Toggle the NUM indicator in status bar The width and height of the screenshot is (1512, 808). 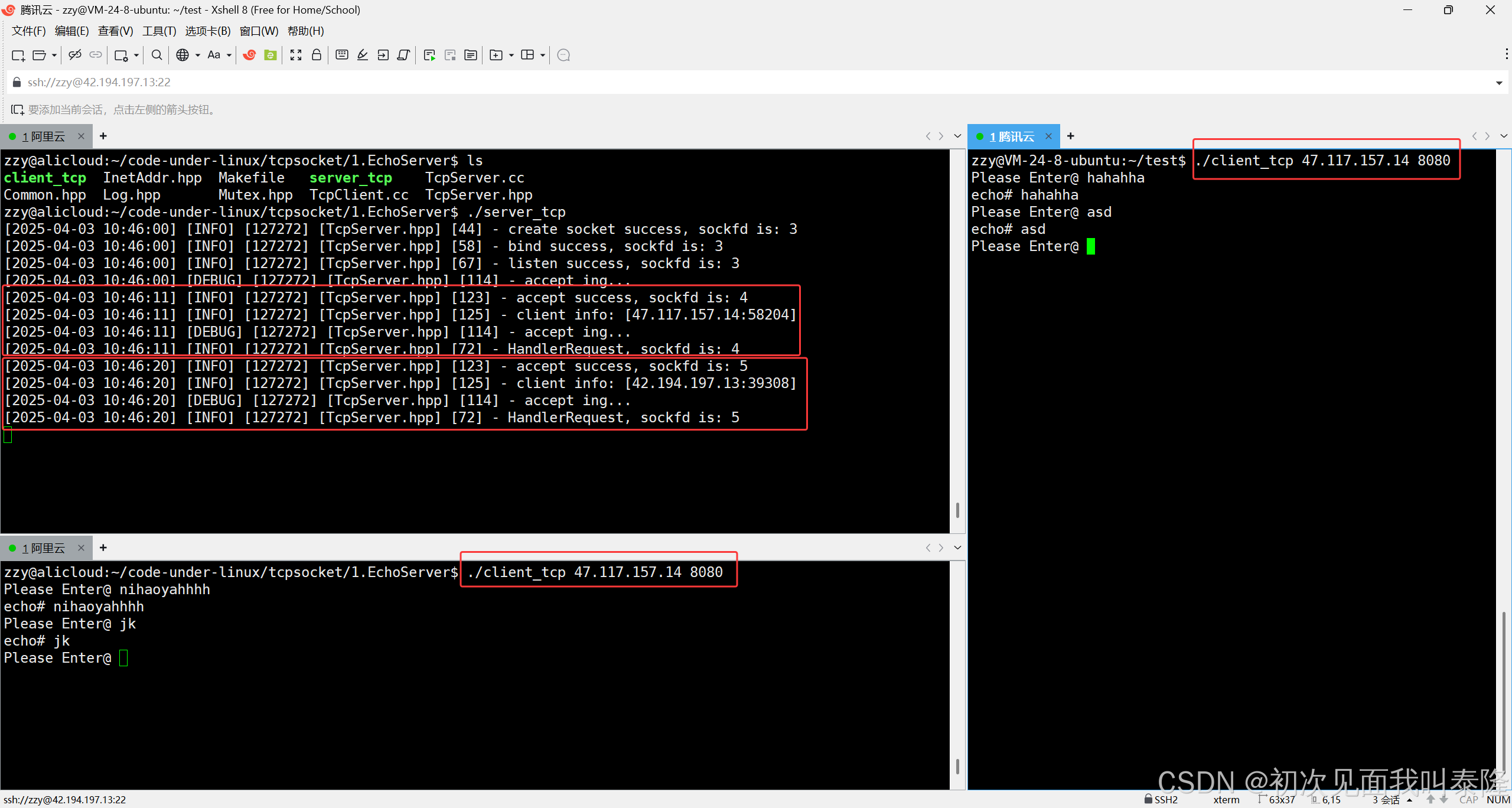1498,800
